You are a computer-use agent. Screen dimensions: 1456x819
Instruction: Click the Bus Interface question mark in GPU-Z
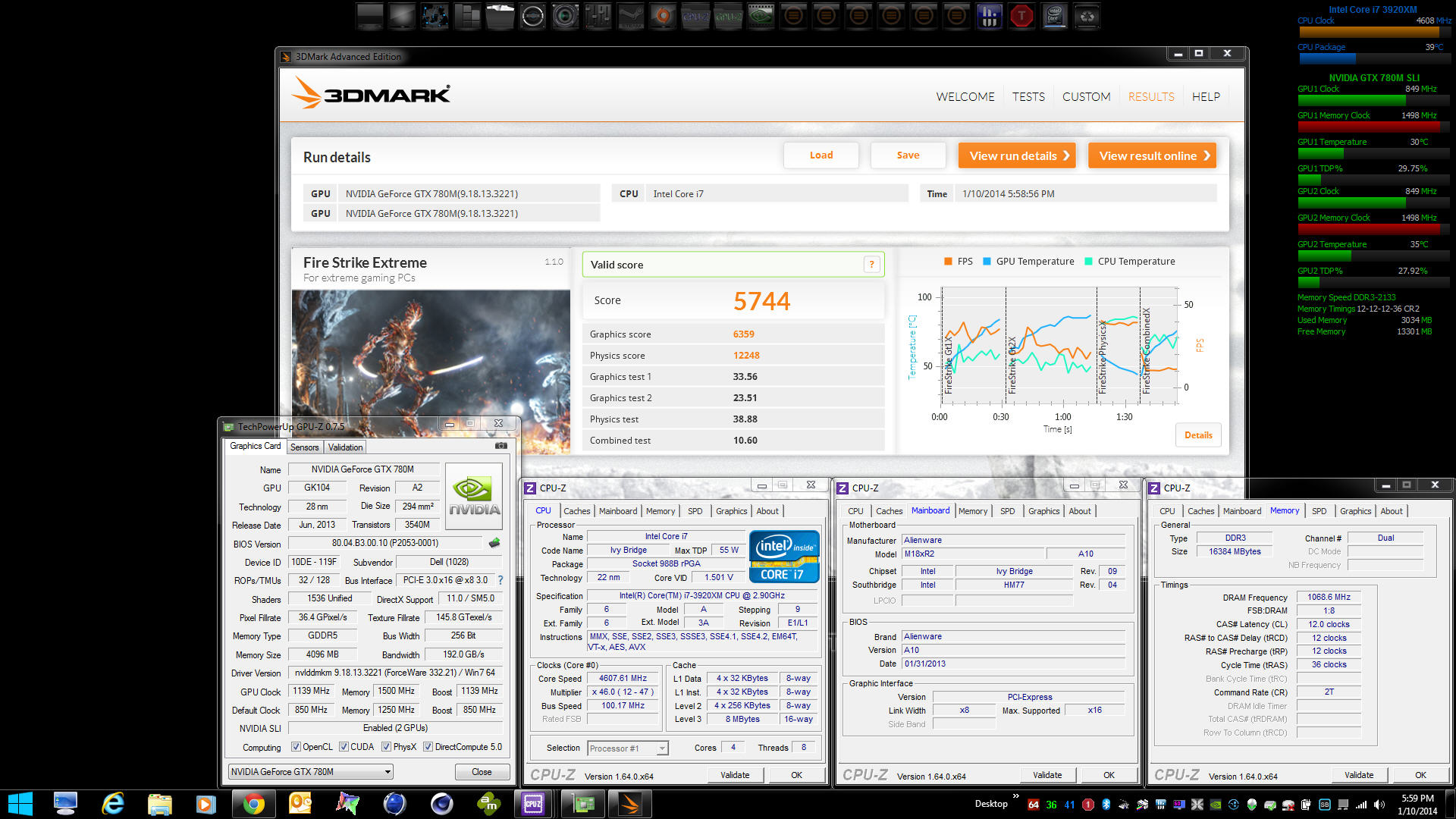click(x=500, y=580)
